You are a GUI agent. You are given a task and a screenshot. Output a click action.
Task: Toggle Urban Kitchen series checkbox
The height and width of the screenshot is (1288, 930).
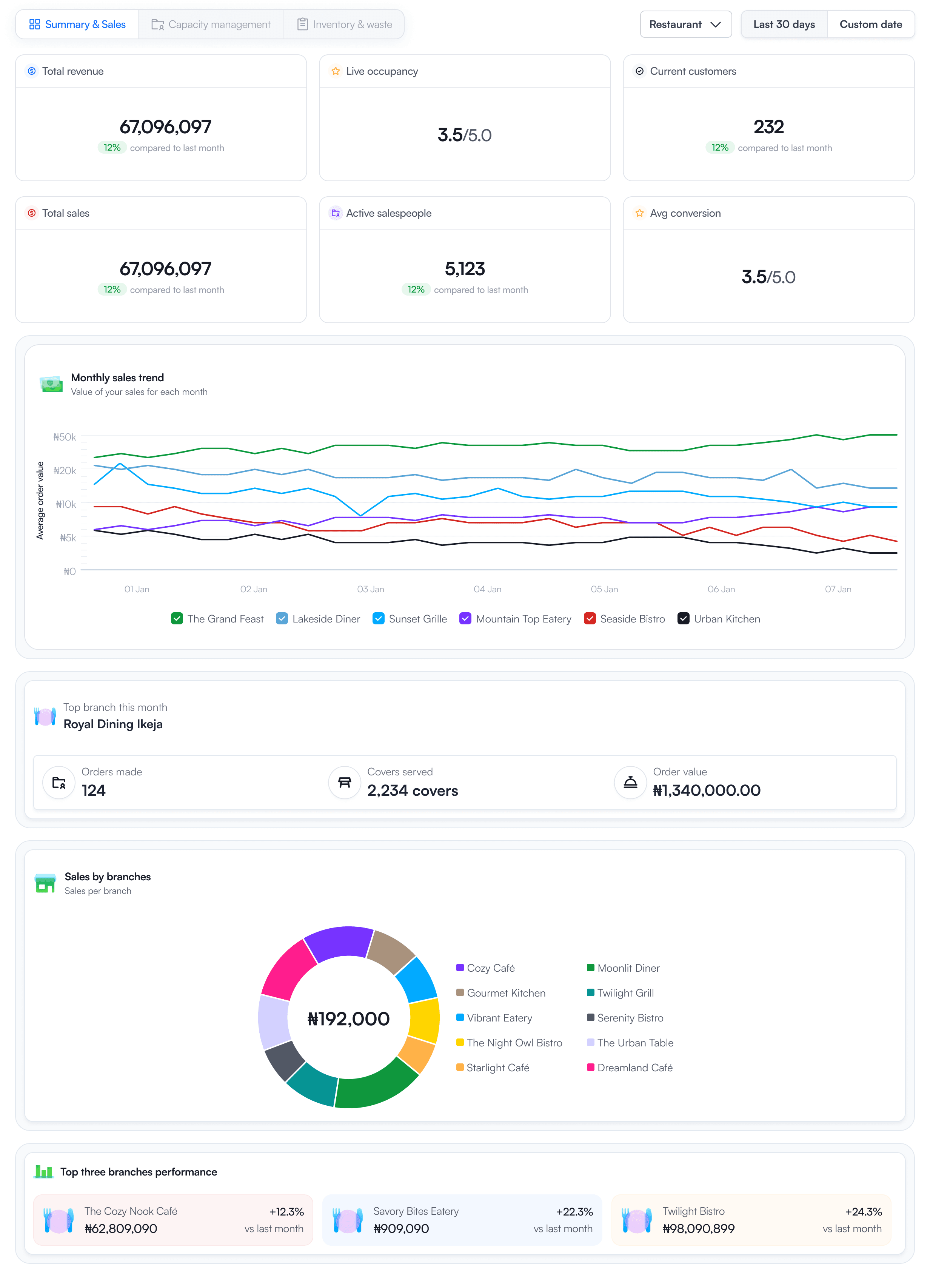684,618
